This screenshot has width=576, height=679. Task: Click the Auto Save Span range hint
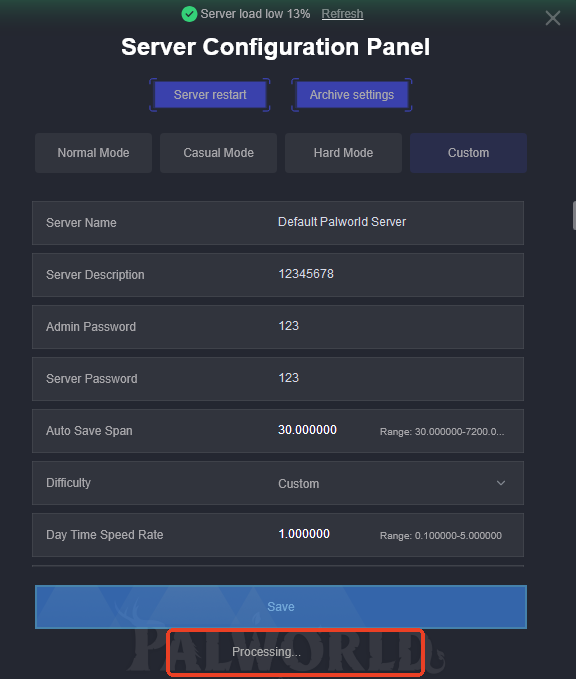(x=442, y=432)
